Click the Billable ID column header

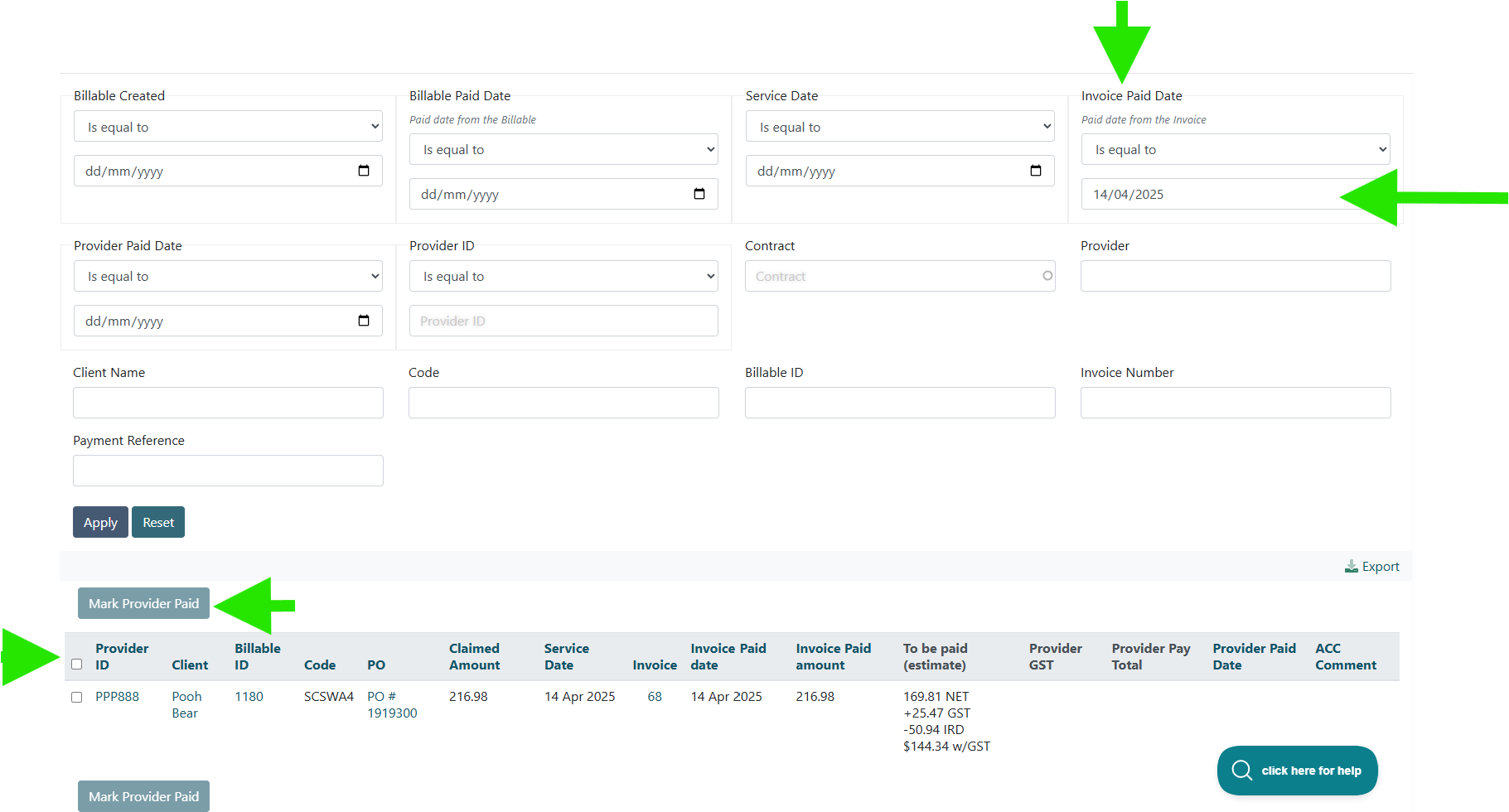tap(258, 656)
